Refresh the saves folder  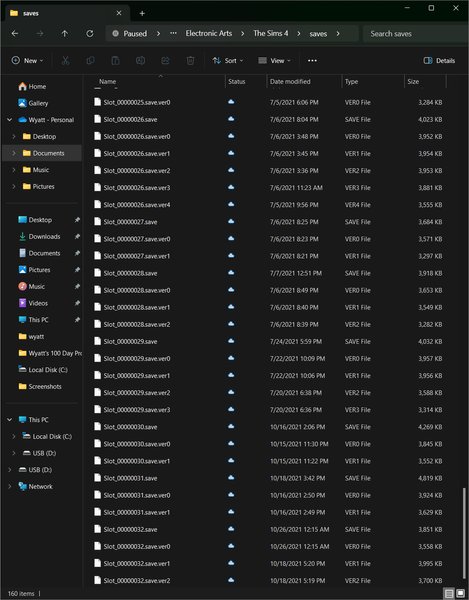pyautogui.click(x=90, y=34)
